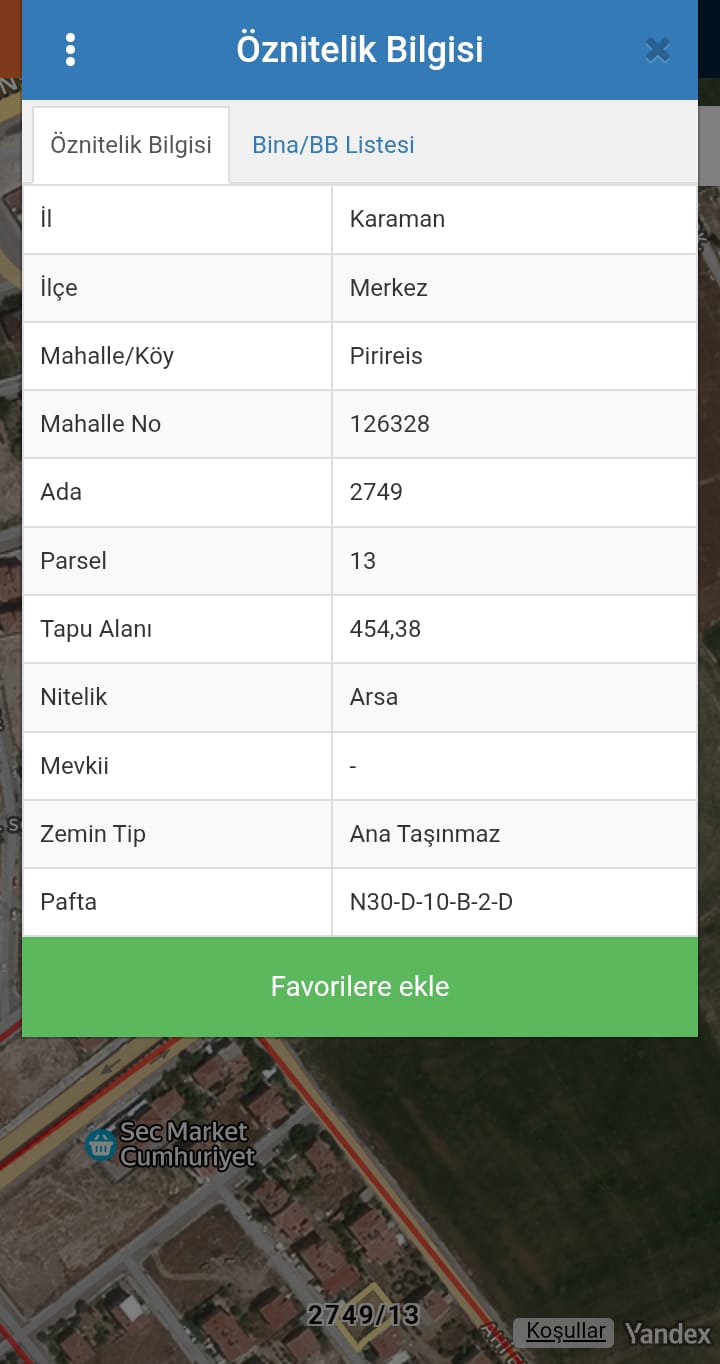This screenshot has width=720, height=1364.
Task: Switch to the Bina/BB Listesi tab
Action: [x=333, y=145]
